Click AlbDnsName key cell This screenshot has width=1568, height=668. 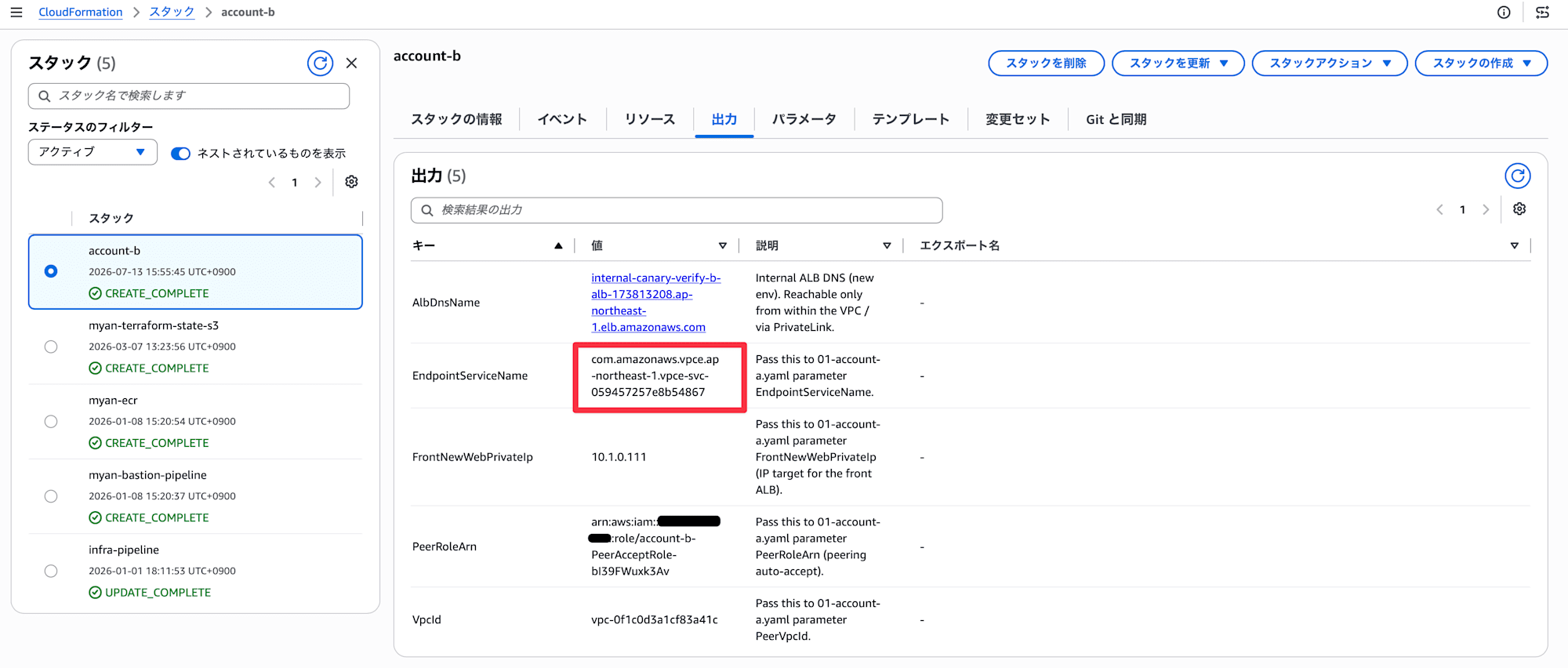446,303
